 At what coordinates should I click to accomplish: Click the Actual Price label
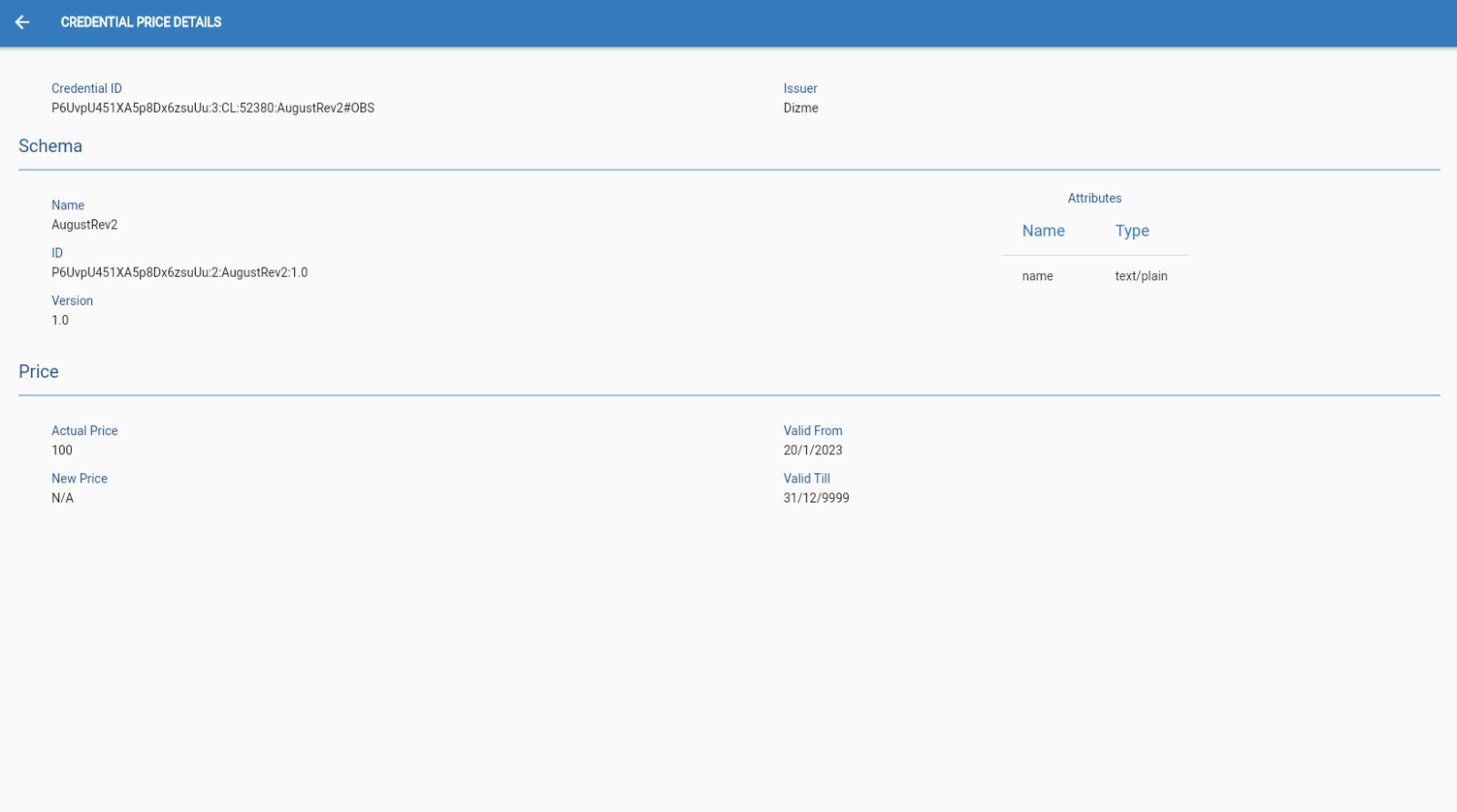pos(85,431)
